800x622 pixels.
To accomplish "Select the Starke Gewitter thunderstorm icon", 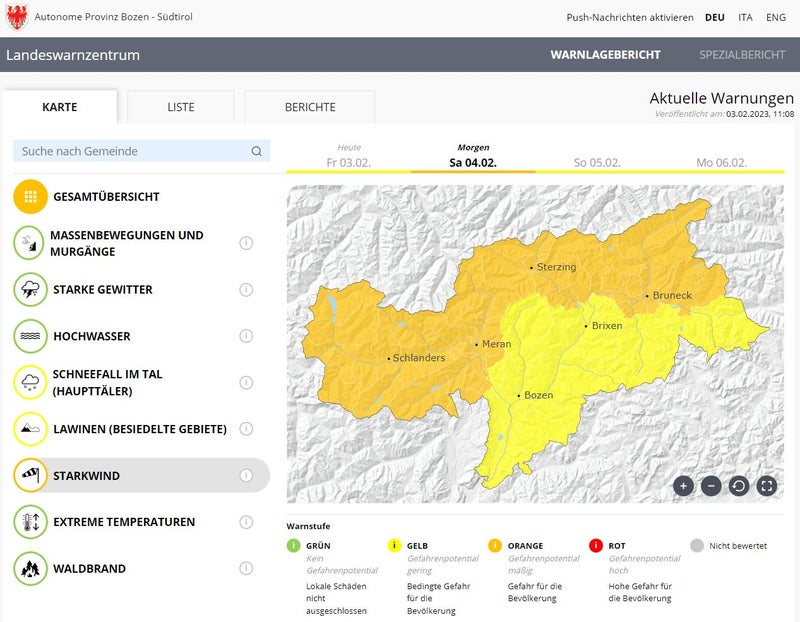I will [x=30, y=290].
